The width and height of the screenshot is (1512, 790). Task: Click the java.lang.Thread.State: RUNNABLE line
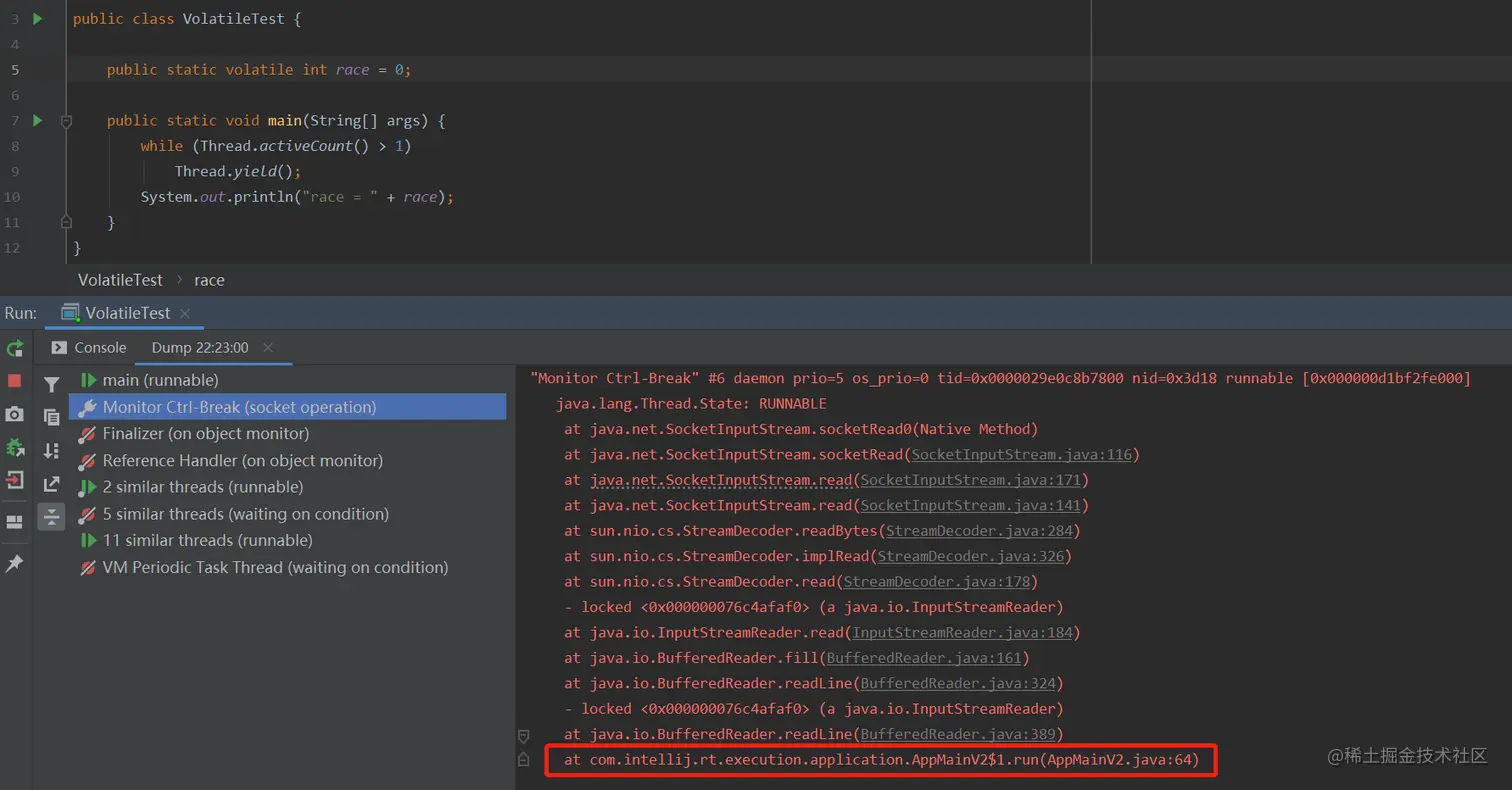[x=691, y=404]
